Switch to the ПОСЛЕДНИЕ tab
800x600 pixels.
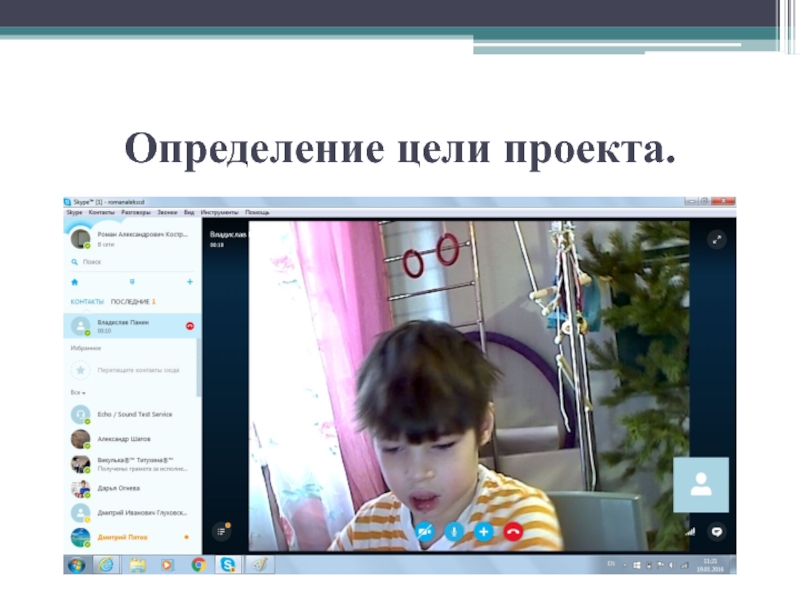[x=130, y=301]
